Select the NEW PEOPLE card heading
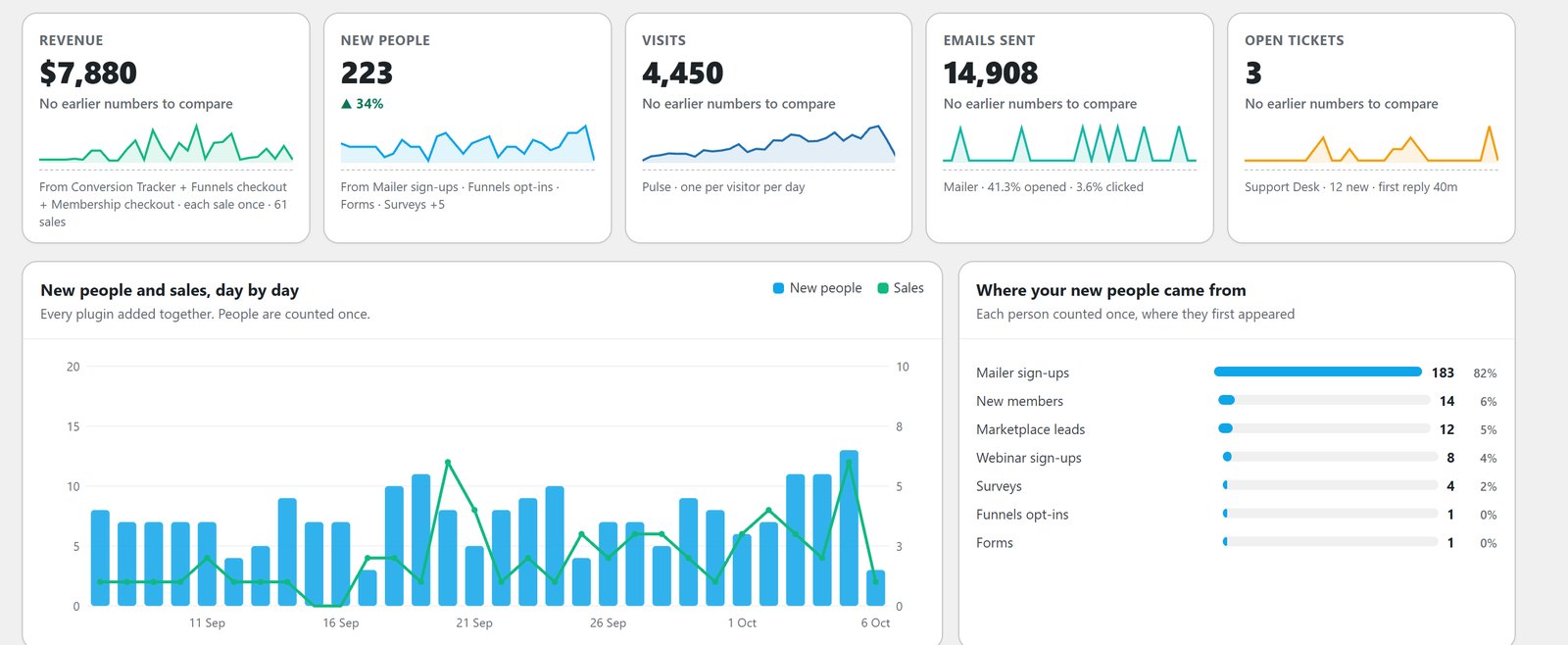The width and height of the screenshot is (1568, 645). [x=385, y=40]
